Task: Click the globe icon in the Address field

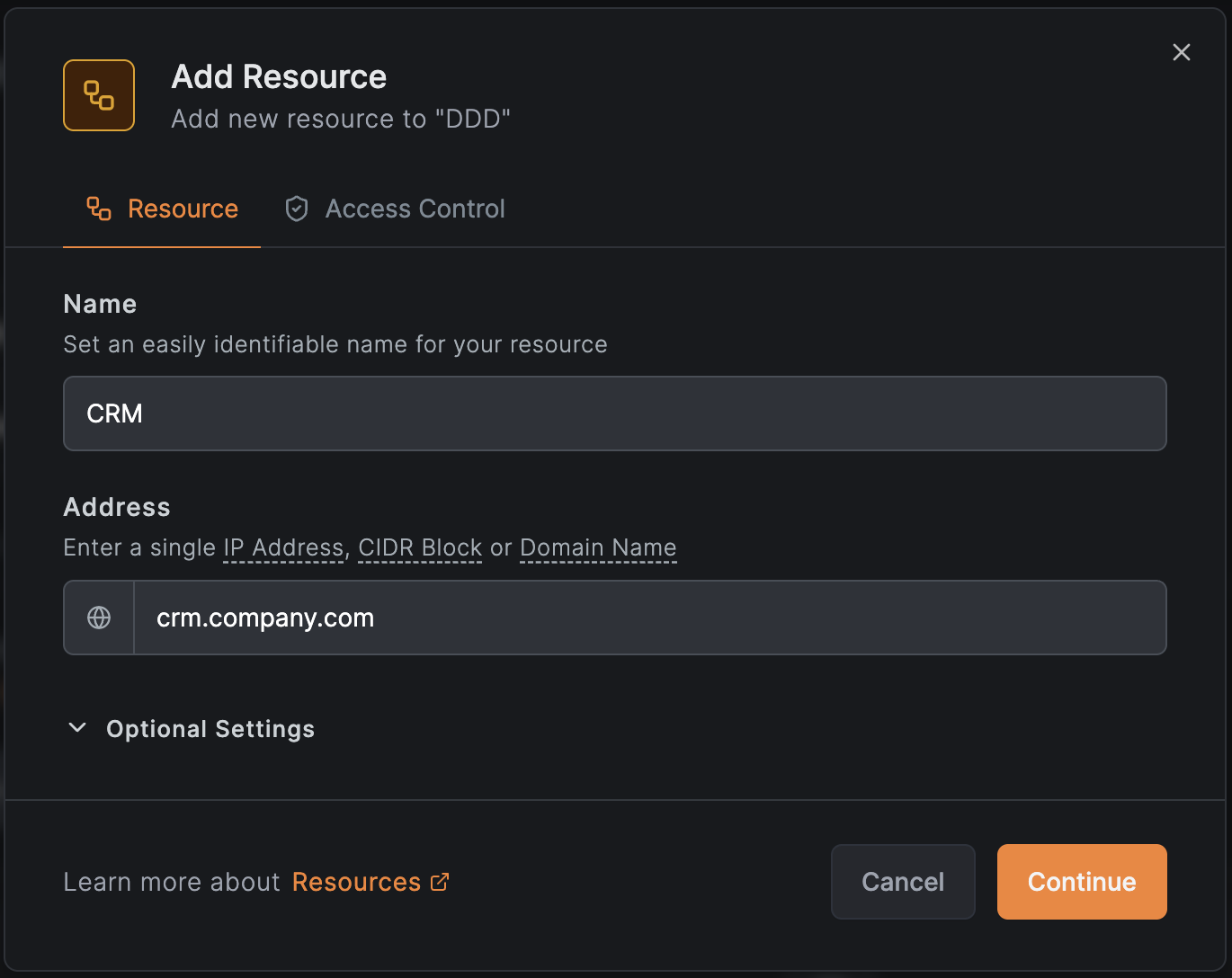Action: (99, 618)
